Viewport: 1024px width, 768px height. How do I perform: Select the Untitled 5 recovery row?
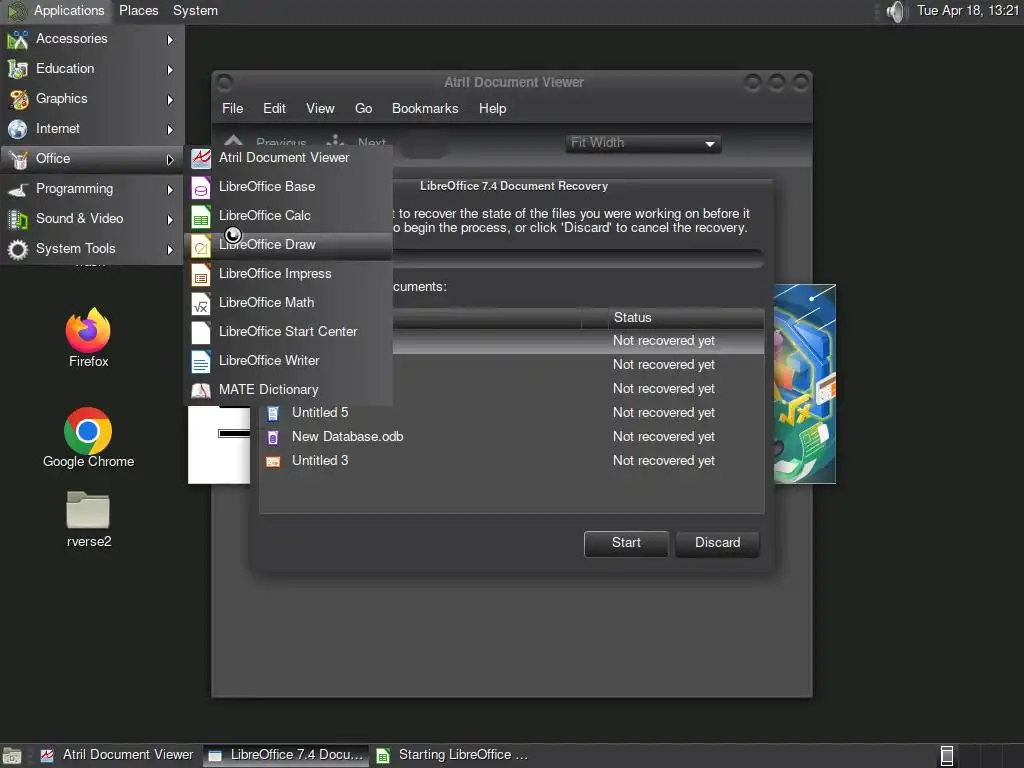512,413
